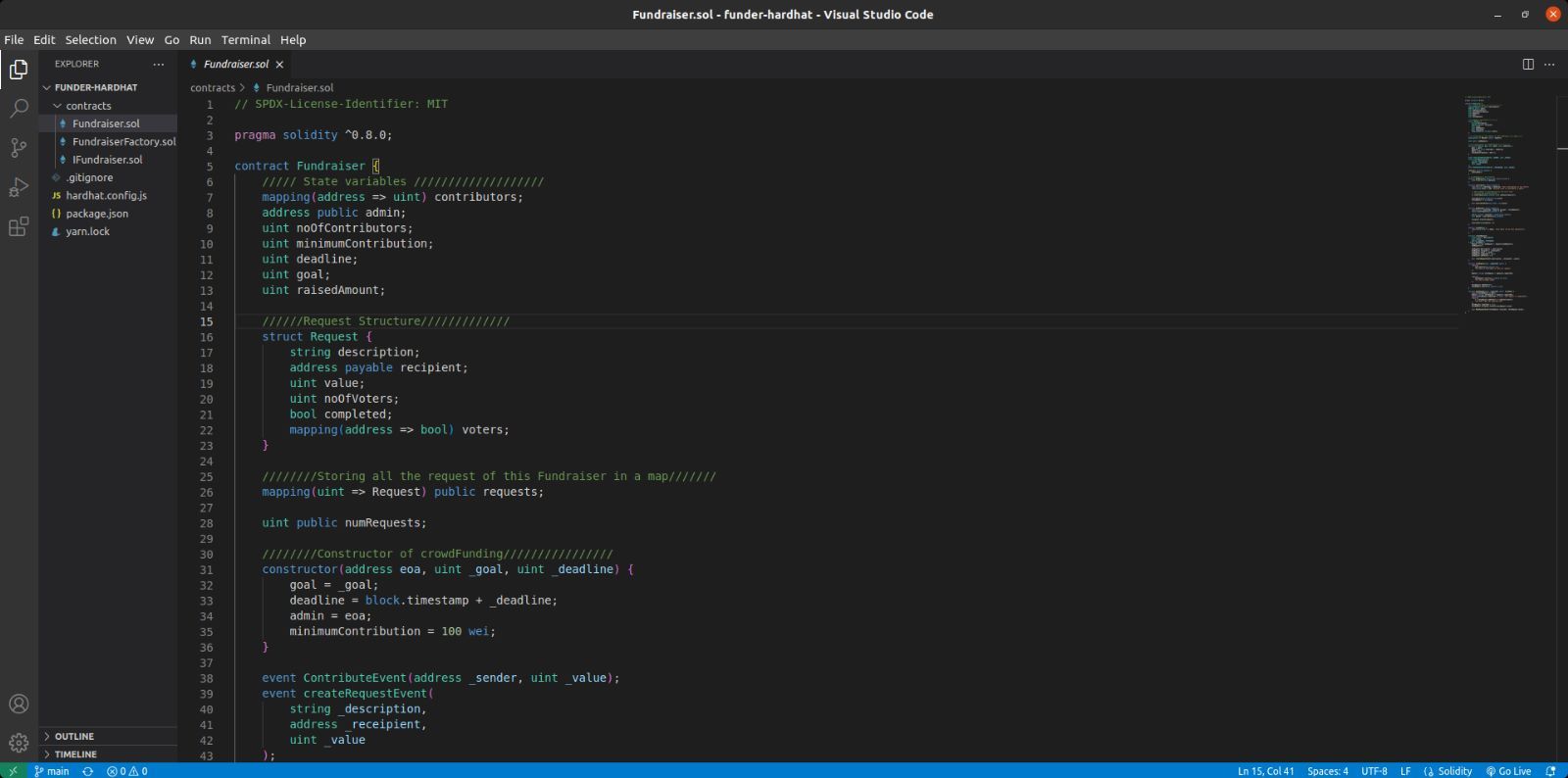This screenshot has width=1568, height=778.
Task: Open the Accounts menu icon
Action: 19,704
